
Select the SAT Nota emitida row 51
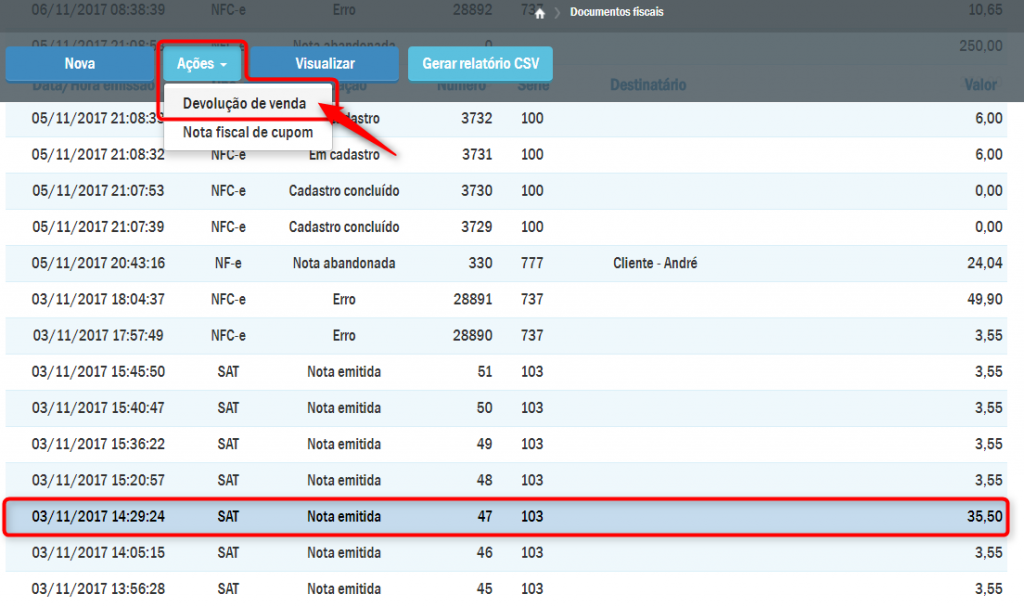505,372
